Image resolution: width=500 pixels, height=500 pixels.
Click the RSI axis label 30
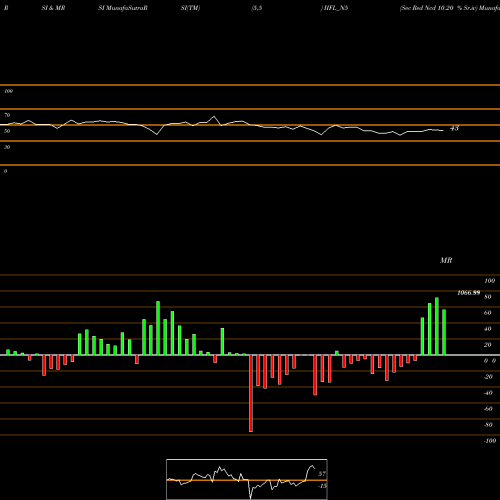click(7, 147)
